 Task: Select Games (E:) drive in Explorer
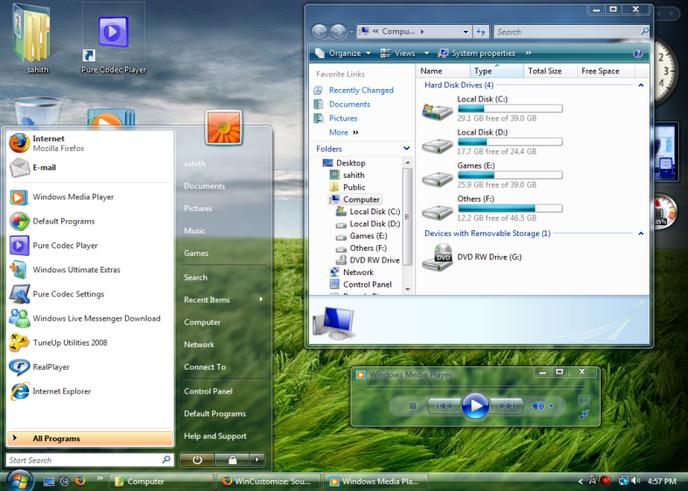coord(491,176)
